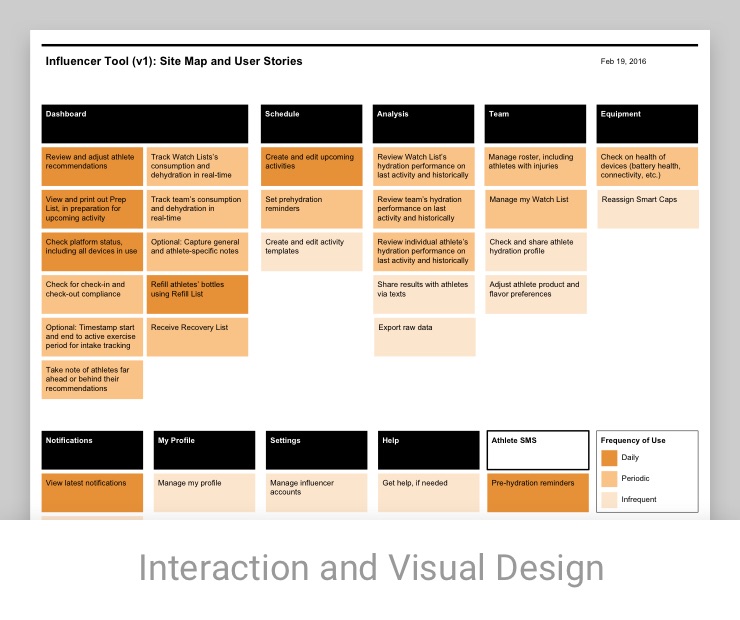The width and height of the screenshot is (740, 620).
Task: Select the Schedule section header
Action: click(x=311, y=124)
